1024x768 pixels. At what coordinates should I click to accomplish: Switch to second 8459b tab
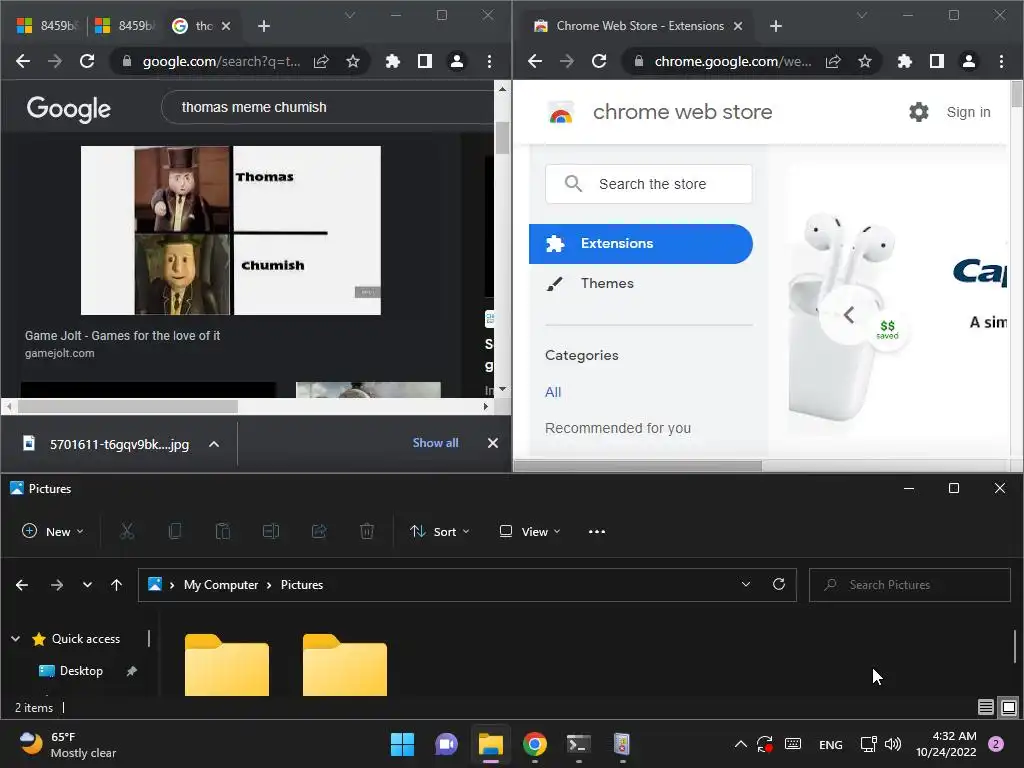(125, 25)
